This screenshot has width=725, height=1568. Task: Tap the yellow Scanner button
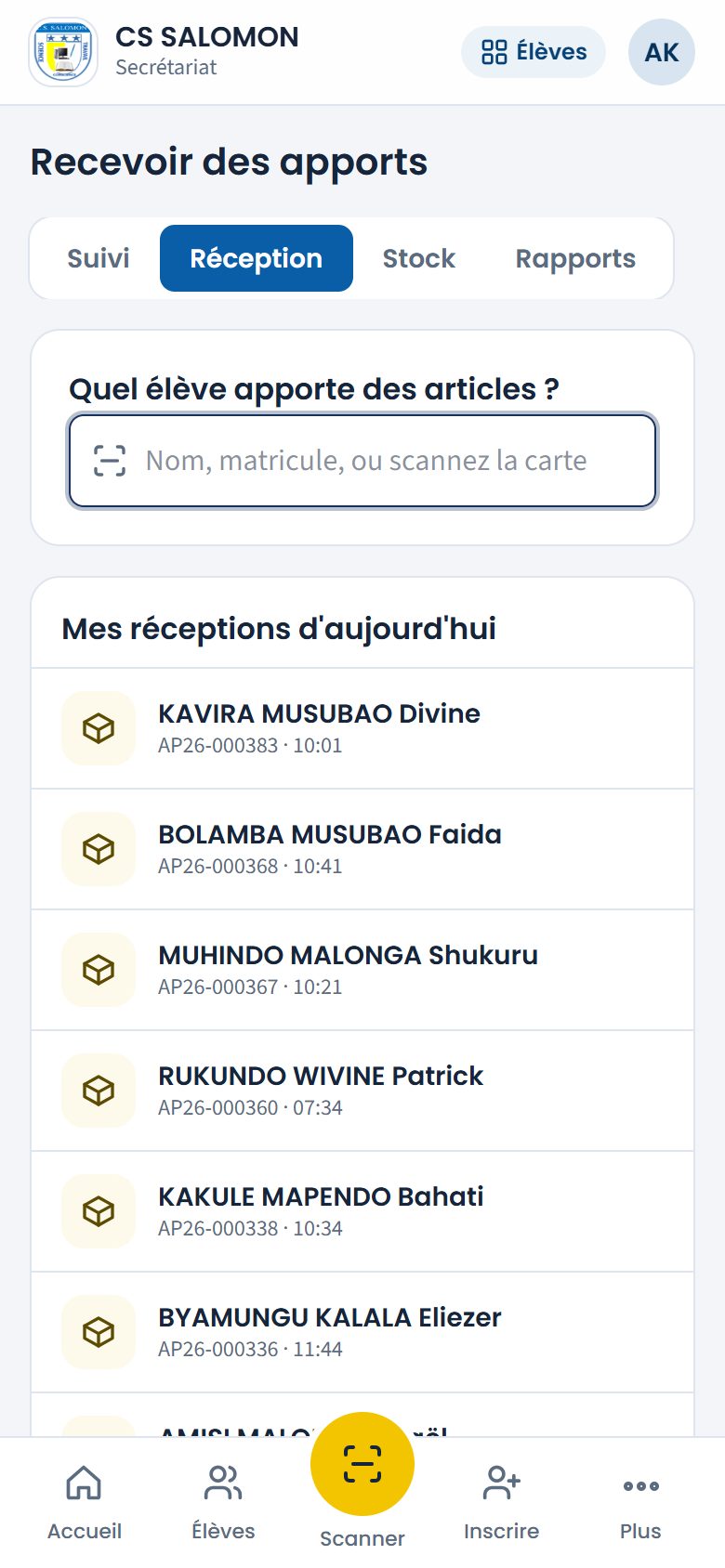coord(362,1464)
